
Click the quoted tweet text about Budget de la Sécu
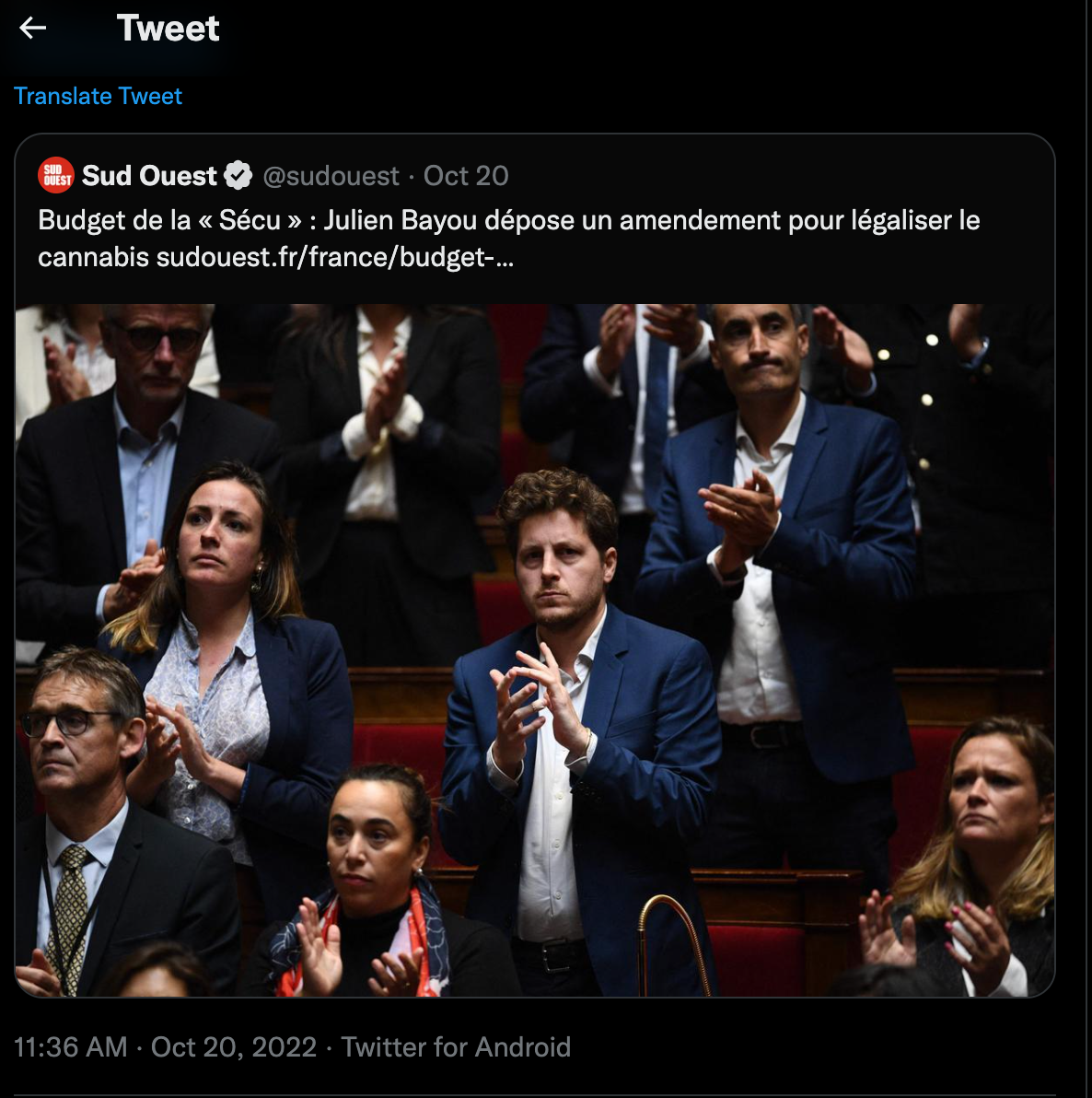point(509,239)
